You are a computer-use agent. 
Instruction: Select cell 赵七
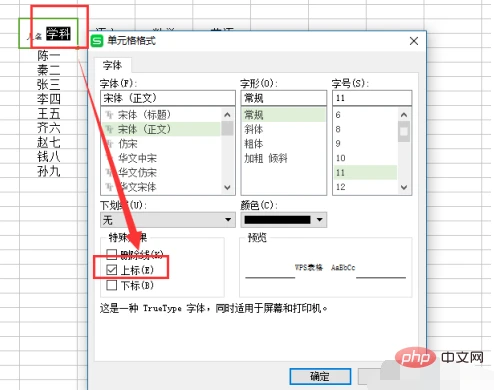tap(49, 142)
